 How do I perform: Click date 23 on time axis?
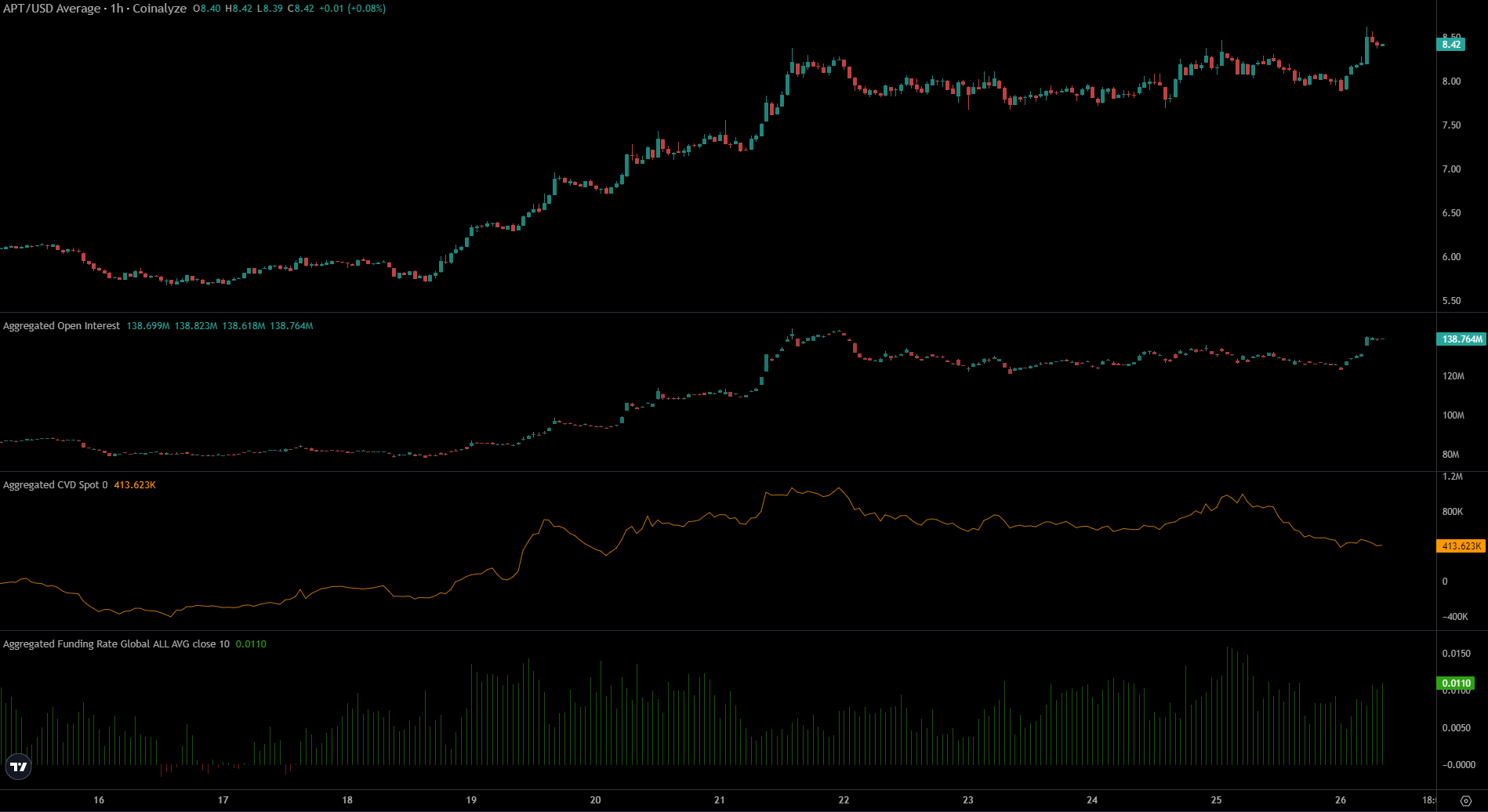coord(968,800)
